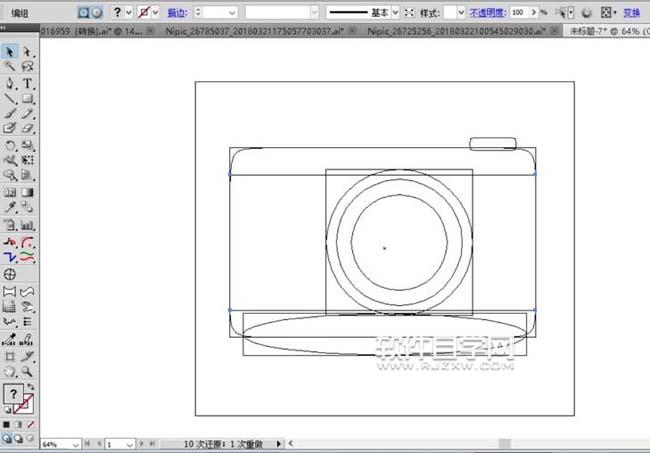Choose the Rectangle tool
Viewport: 650px width, 453px height.
click(27, 99)
